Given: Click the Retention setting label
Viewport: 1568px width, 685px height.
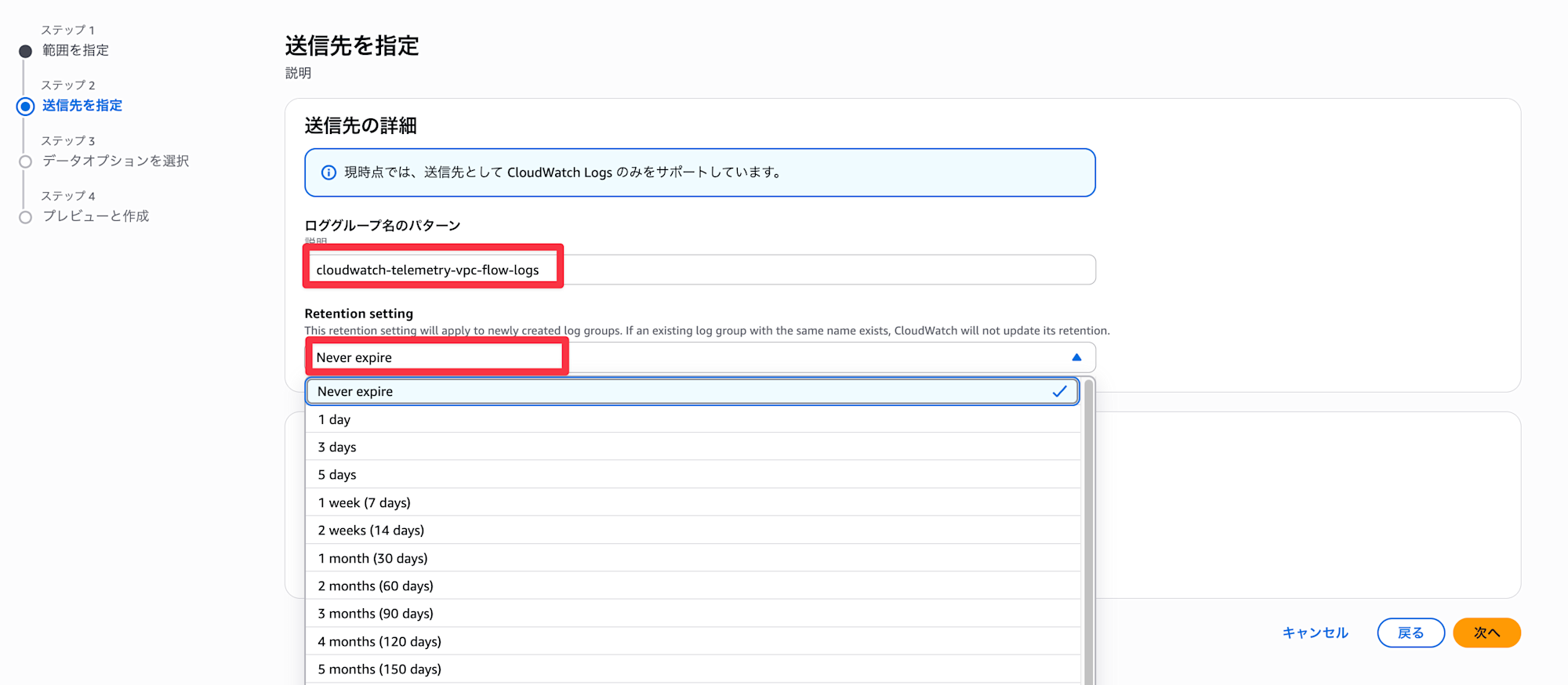Looking at the screenshot, I should point(358,314).
